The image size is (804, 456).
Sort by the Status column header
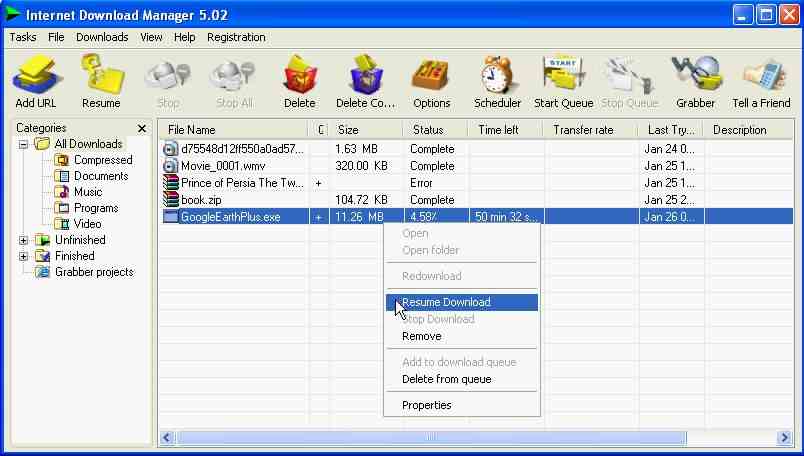(x=435, y=130)
